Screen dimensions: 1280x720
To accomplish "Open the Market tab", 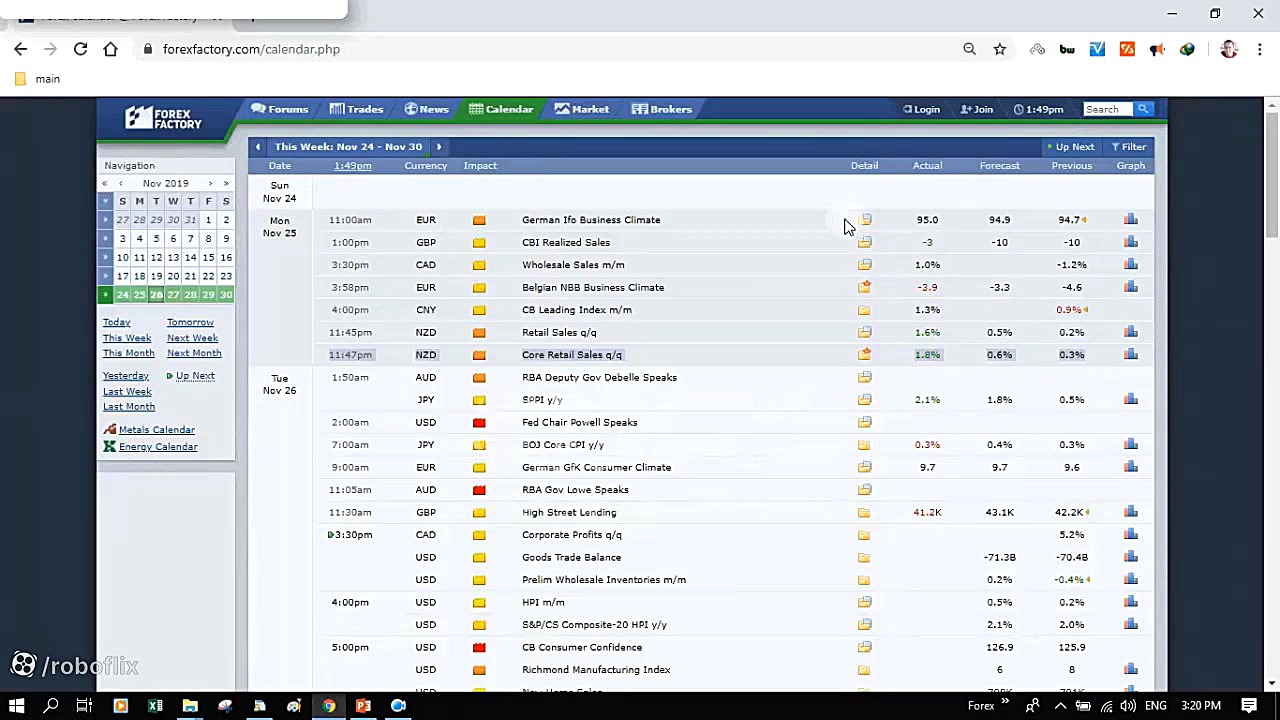I will click(x=582, y=109).
